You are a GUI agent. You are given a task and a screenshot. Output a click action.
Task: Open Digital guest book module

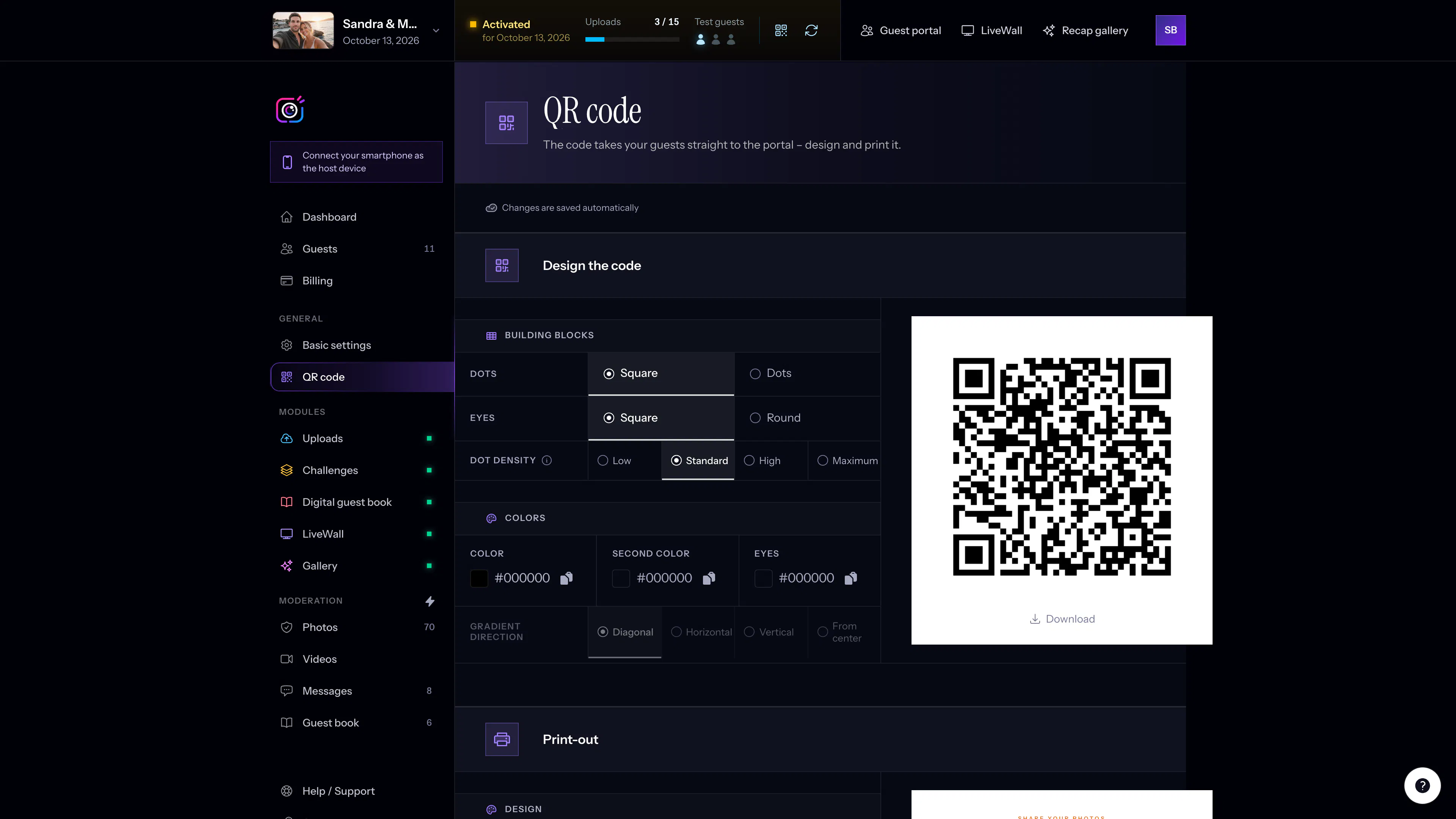(357, 502)
